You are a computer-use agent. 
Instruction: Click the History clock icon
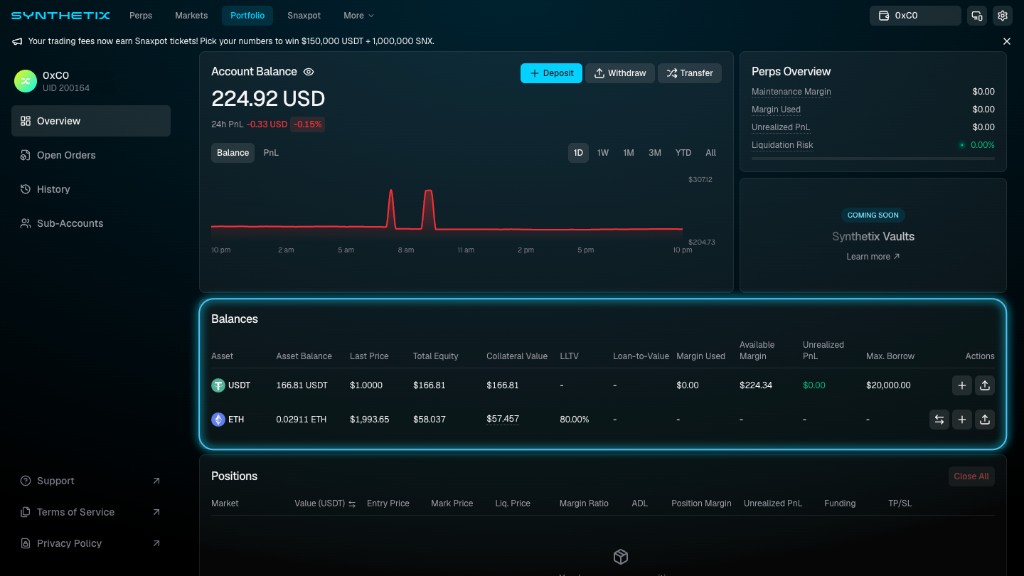pyautogui.click(x=25, y=189)
